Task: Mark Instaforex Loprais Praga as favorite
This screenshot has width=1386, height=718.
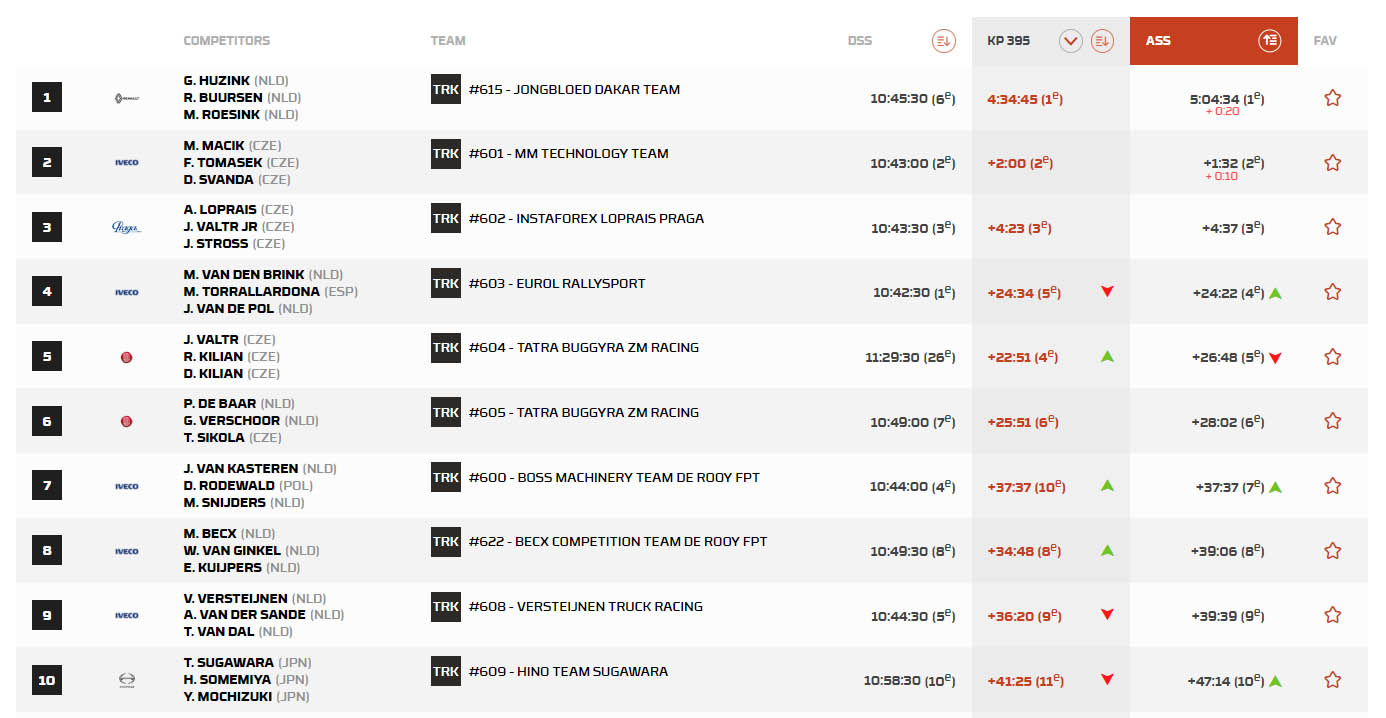Action: (1332, 227)
